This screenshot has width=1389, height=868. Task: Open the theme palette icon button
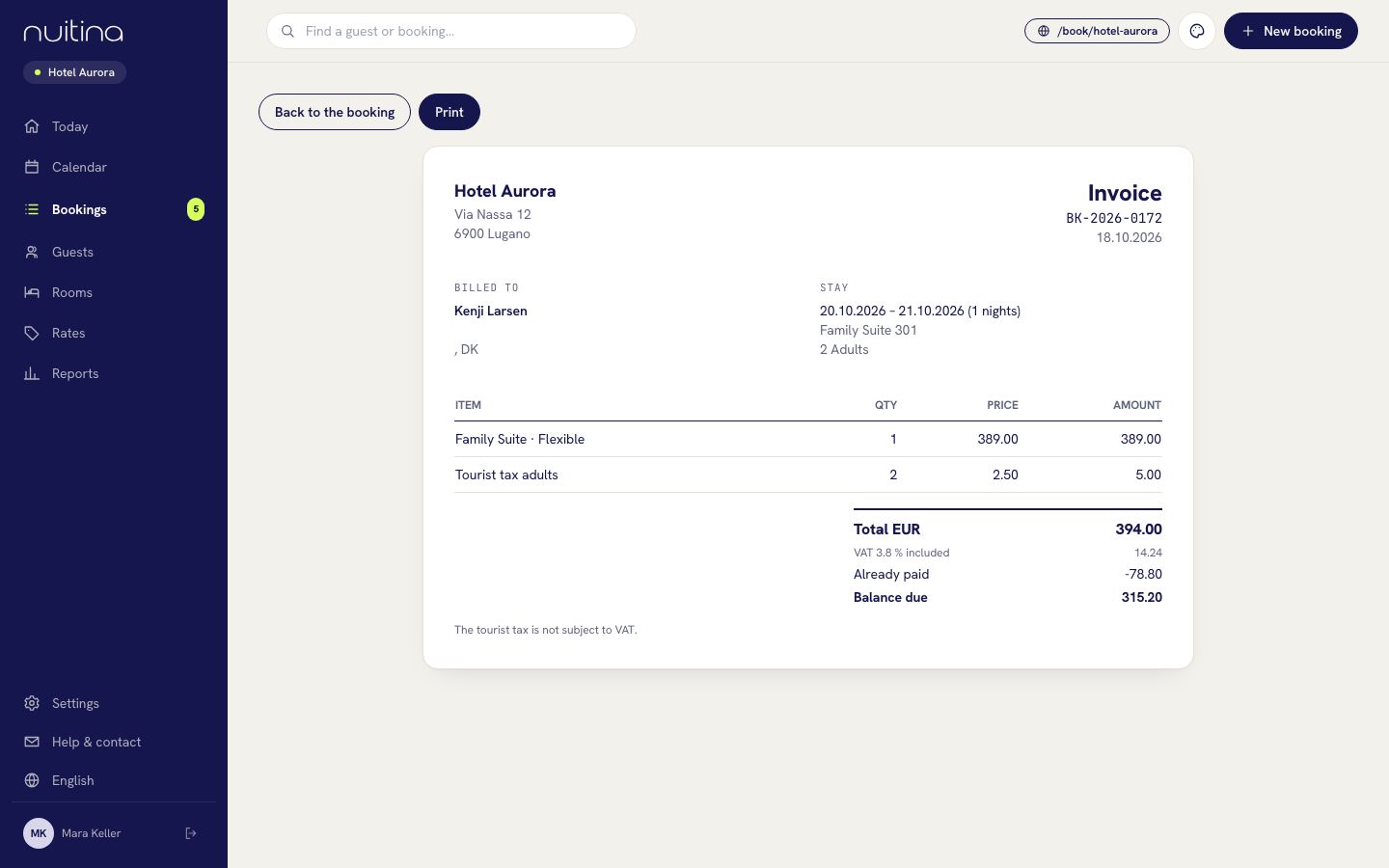pos(1197,31)
